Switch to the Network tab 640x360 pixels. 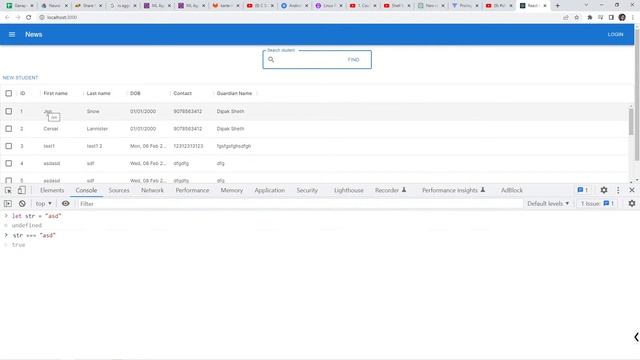click(x=152, y=190)
